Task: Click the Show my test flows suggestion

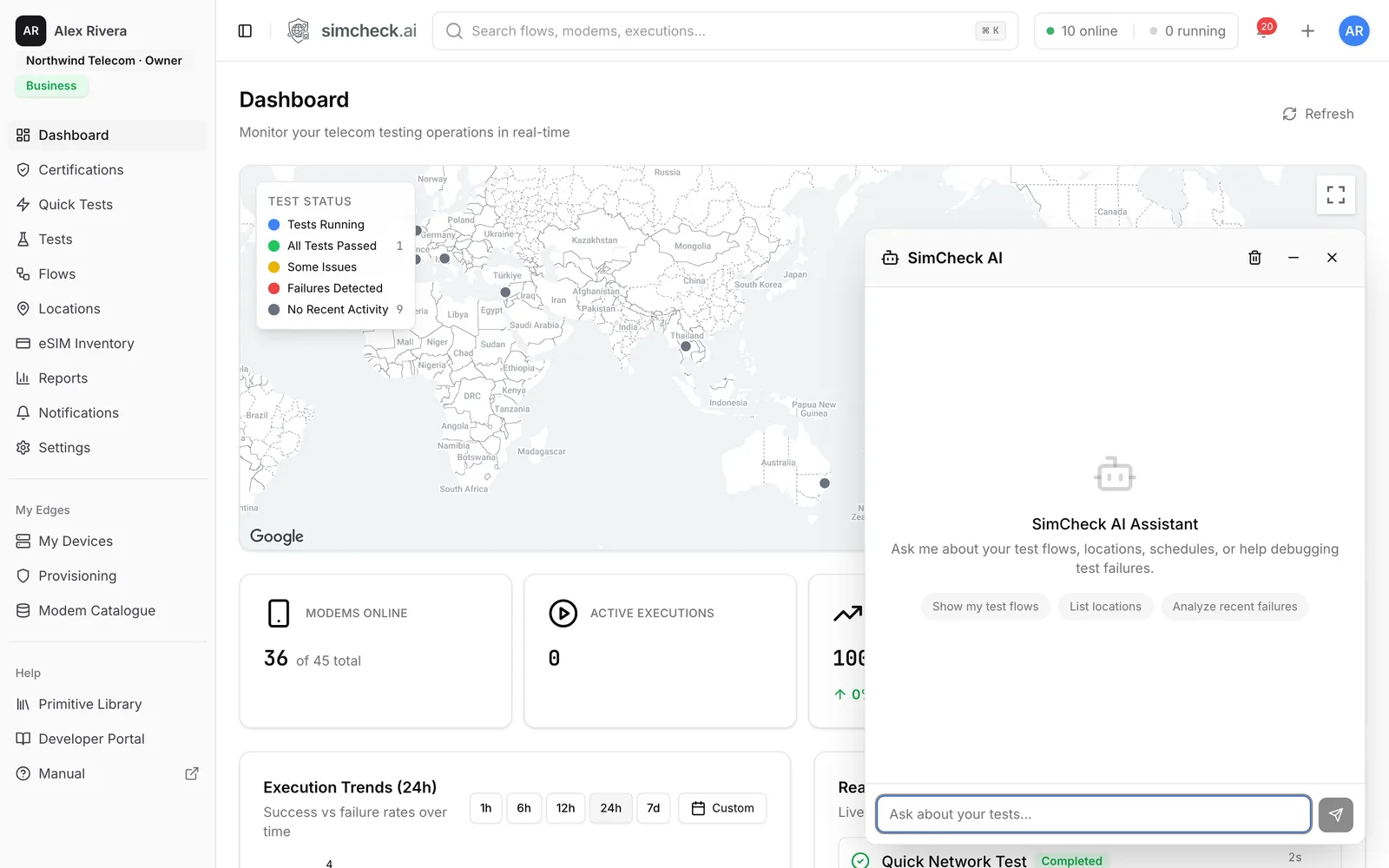Action: 985,607
